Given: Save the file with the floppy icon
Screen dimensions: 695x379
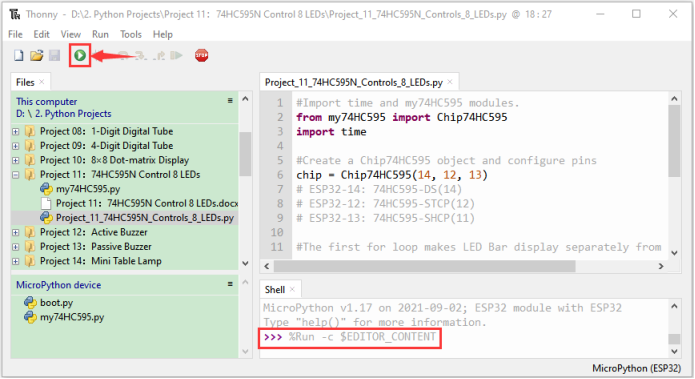Looking at the screenshot, I should coord(55,55).
